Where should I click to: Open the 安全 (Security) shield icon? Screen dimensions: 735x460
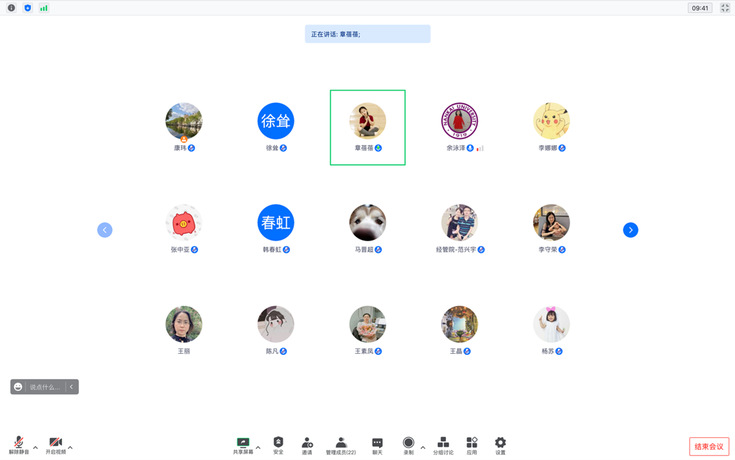point(278,443)
